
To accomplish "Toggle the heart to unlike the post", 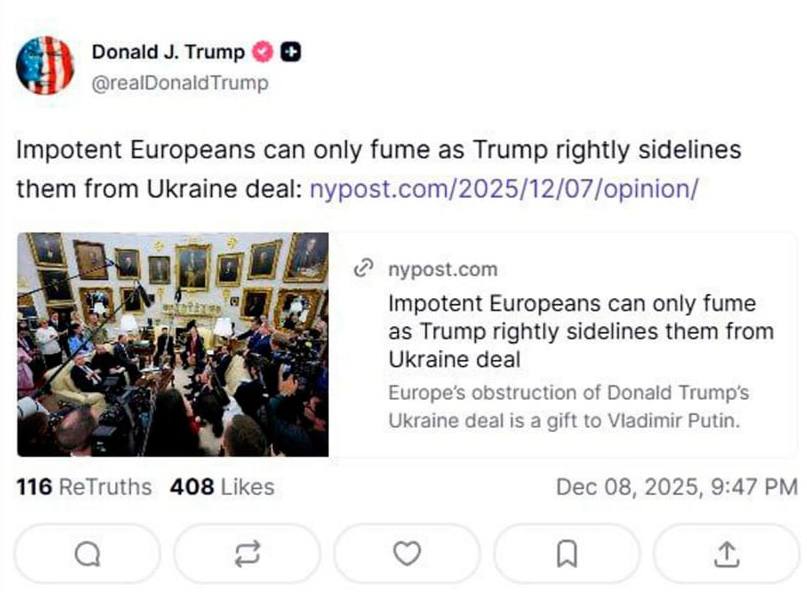I will 408,553.
